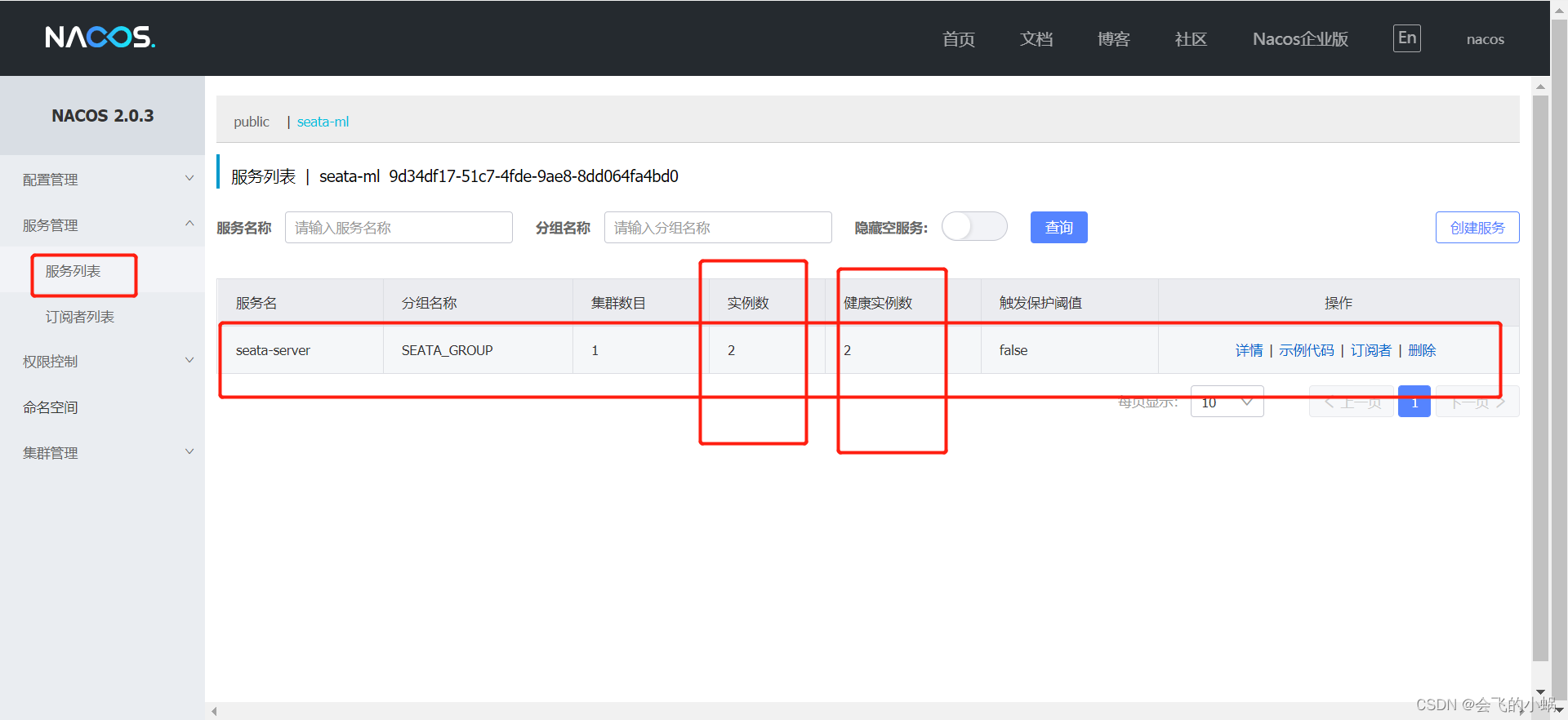Screen dimensions: 1568x720
Task: Open 示例代码 for seata-server
Action: click(1306, 350)
